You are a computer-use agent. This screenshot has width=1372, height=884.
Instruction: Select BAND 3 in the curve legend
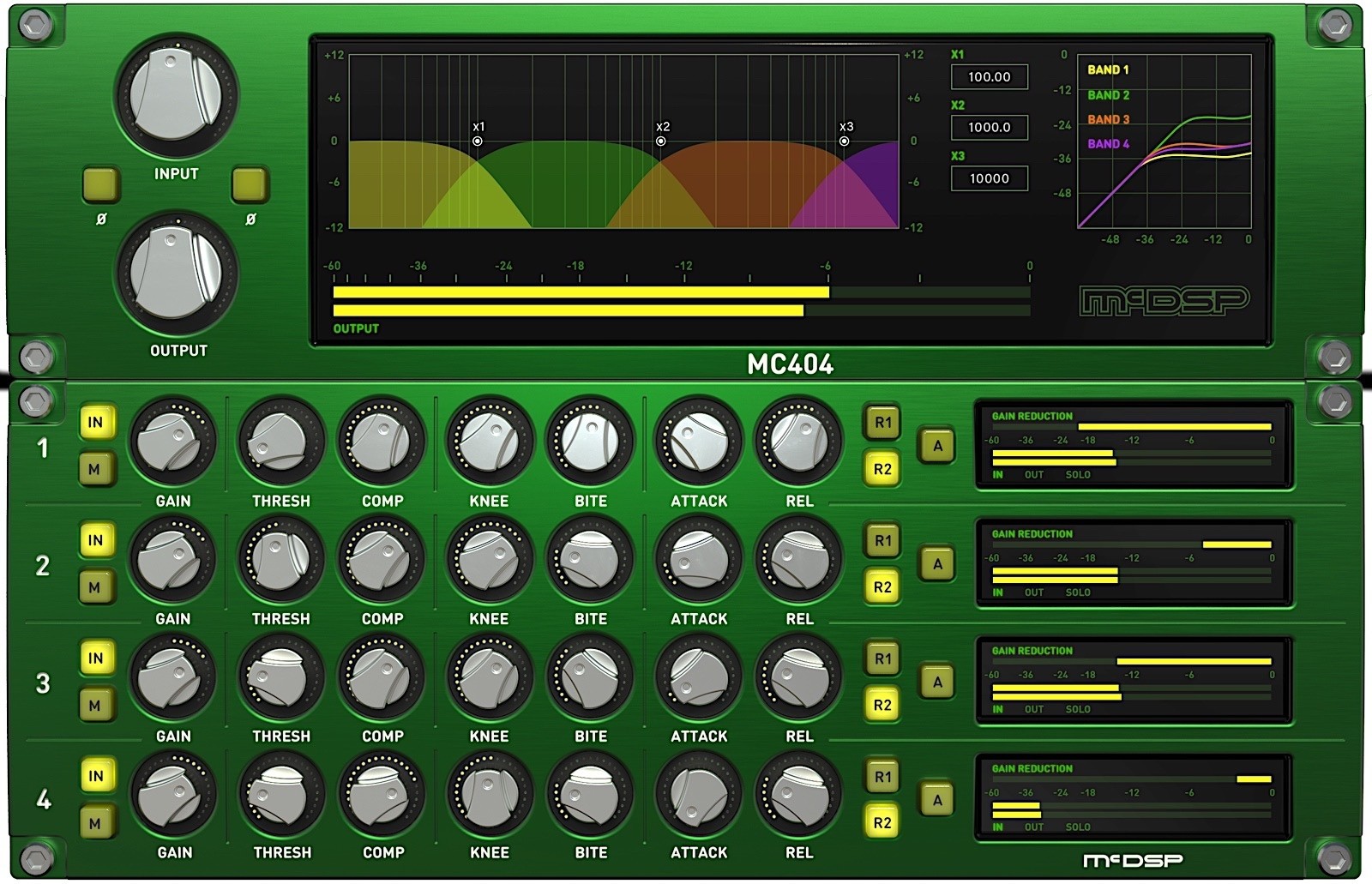1108,119
